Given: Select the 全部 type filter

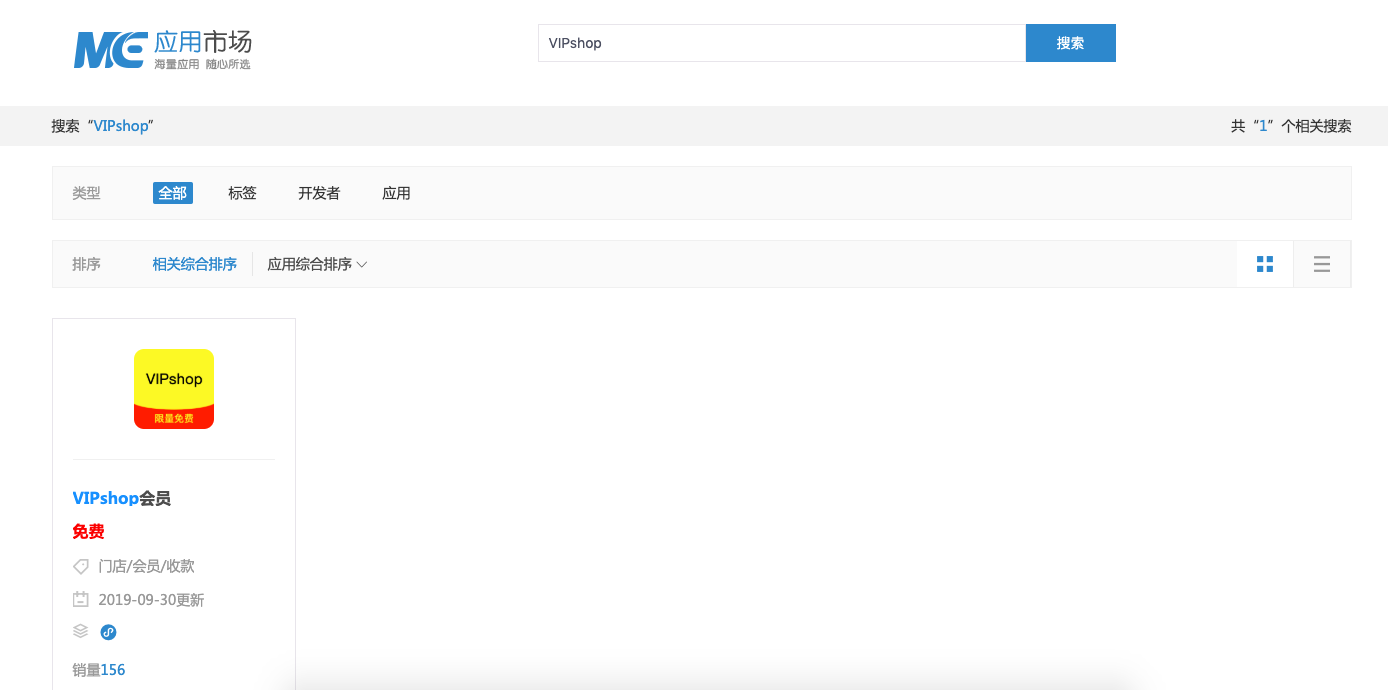Looking at the screenshot, I should [173, 193].
